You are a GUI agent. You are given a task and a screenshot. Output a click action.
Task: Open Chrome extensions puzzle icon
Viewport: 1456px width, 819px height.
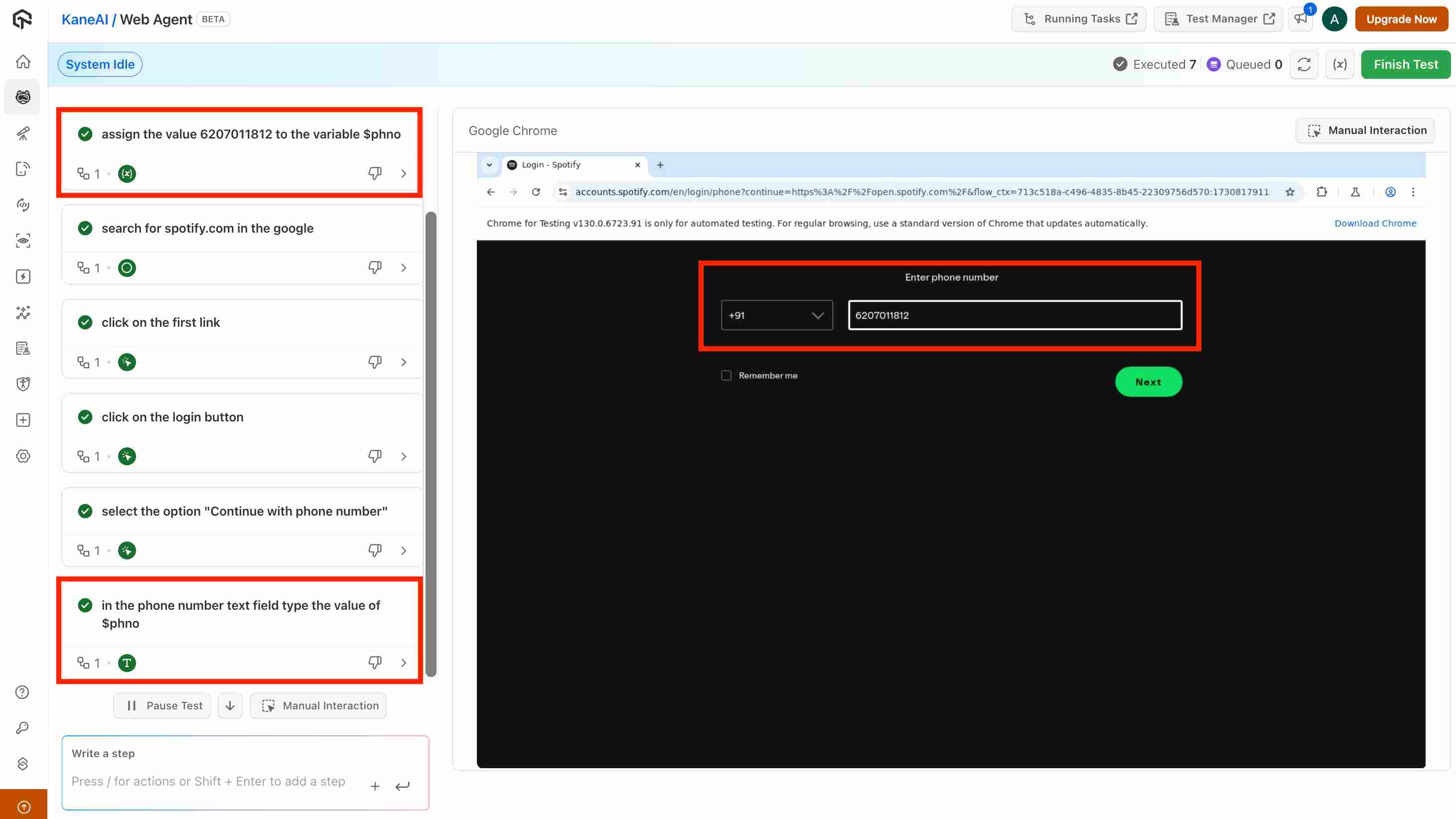[1321, 192]
